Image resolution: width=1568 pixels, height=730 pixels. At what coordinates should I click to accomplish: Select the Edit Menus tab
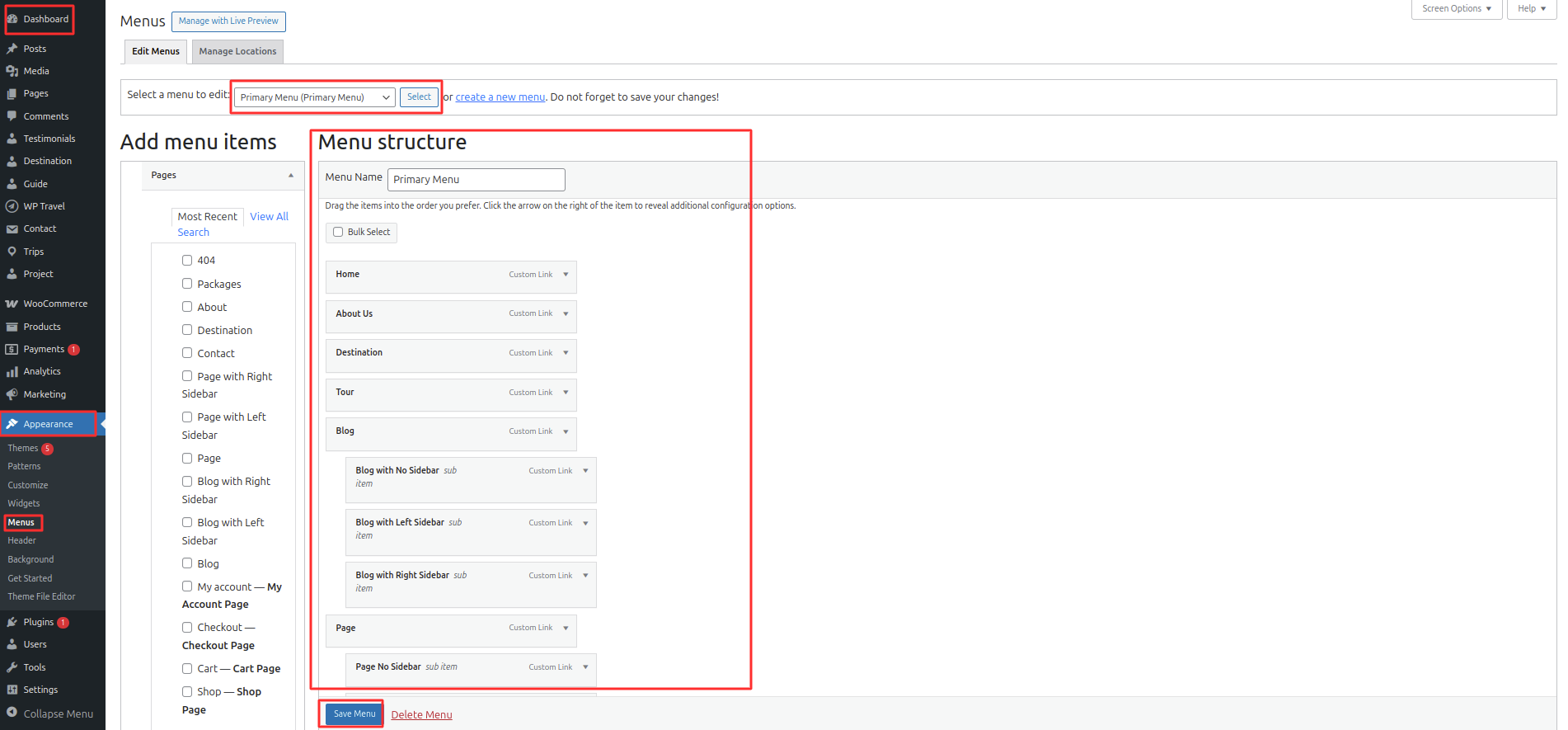(156, 51)
